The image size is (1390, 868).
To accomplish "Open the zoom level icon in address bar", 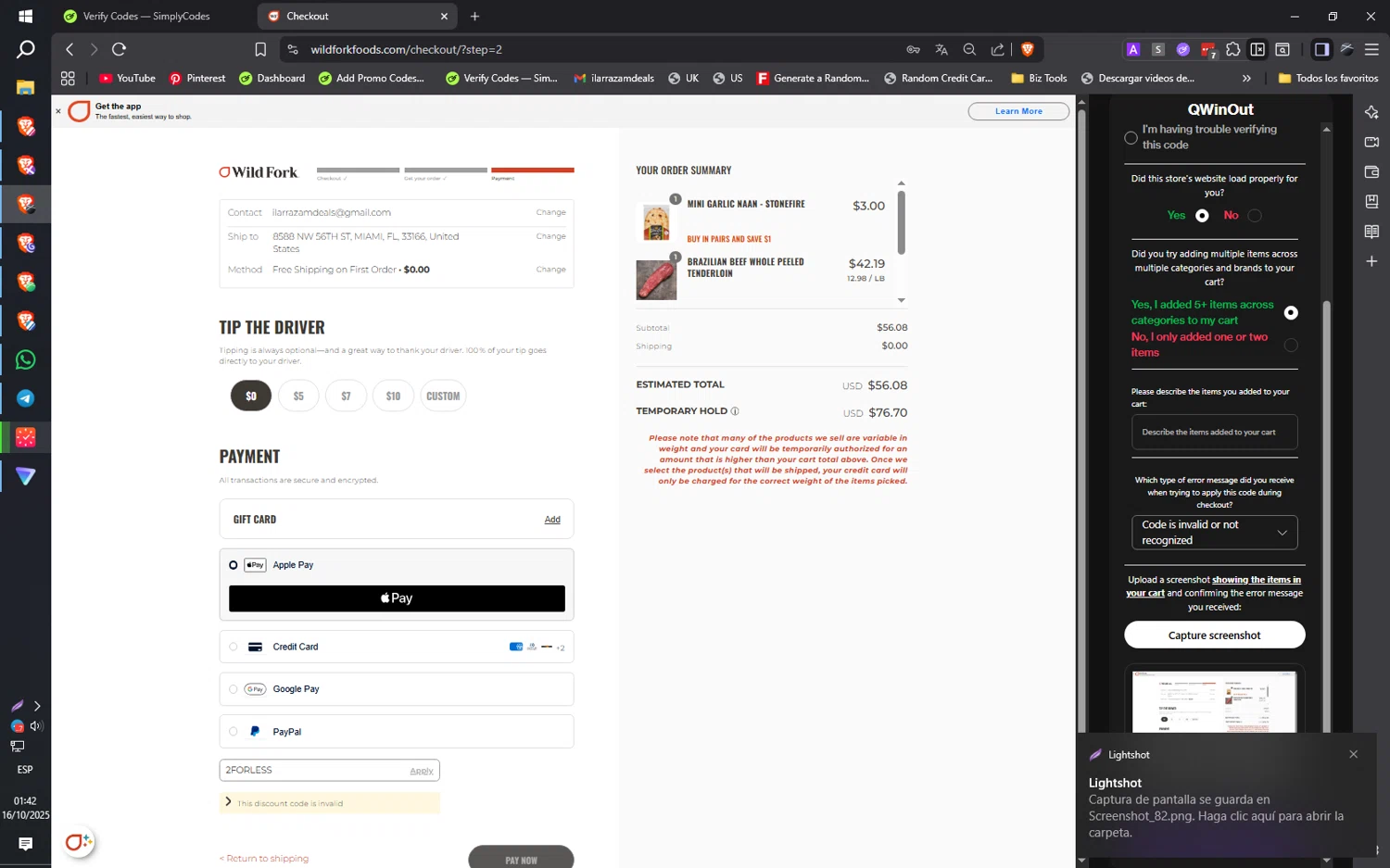I will click(x=969, y=50).
